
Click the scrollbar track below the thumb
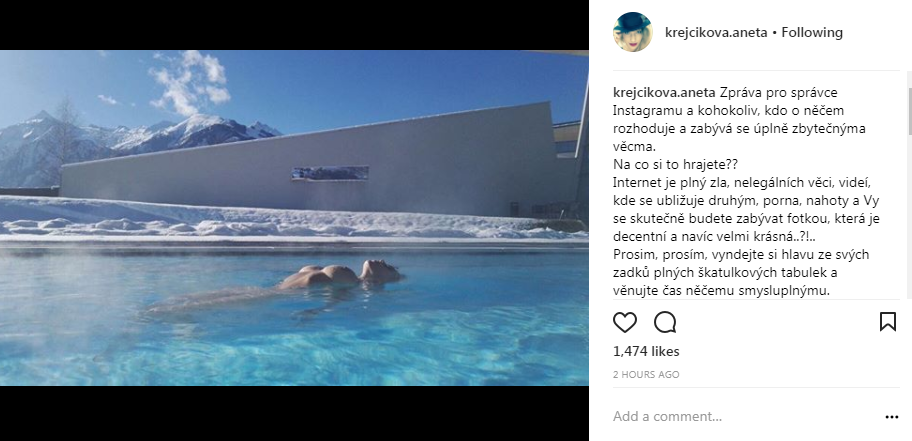coord(909,218)
